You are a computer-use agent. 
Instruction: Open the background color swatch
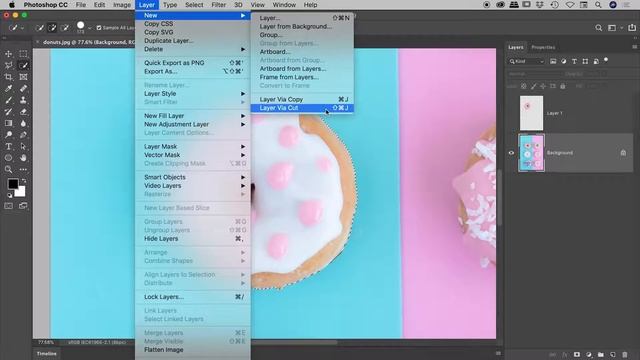(21, 192)
